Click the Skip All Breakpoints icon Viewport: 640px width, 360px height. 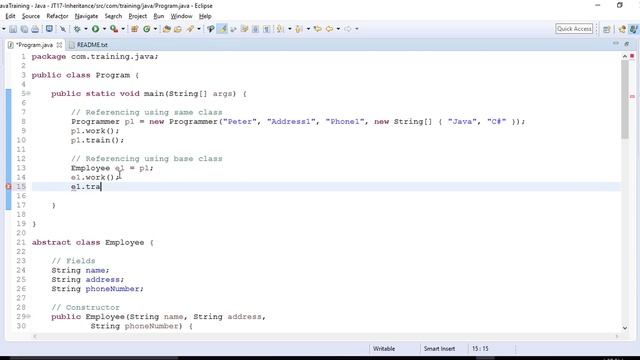[63, 29]
